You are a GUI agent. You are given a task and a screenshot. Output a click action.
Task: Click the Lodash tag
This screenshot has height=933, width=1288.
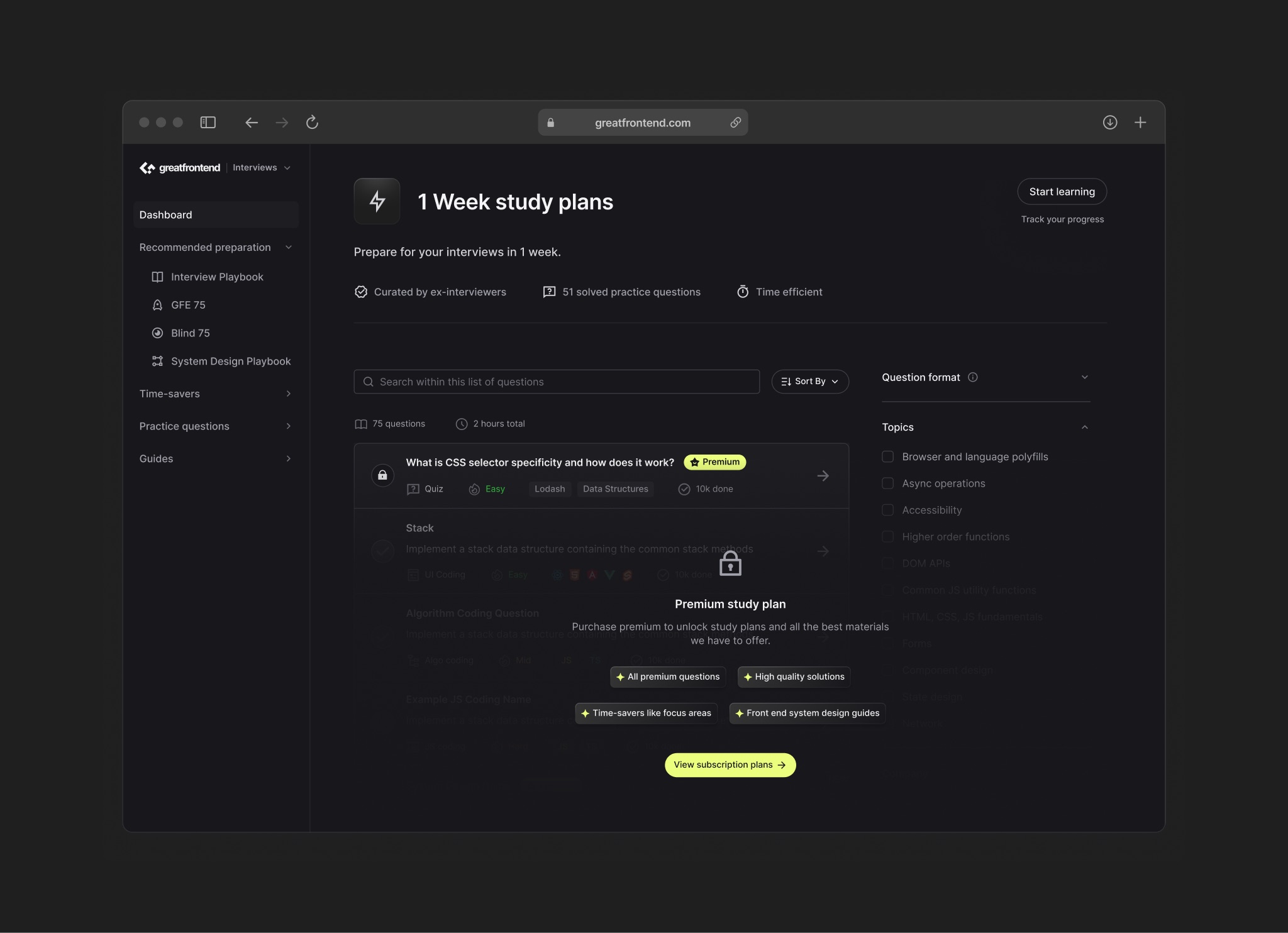tap(550, 489)
